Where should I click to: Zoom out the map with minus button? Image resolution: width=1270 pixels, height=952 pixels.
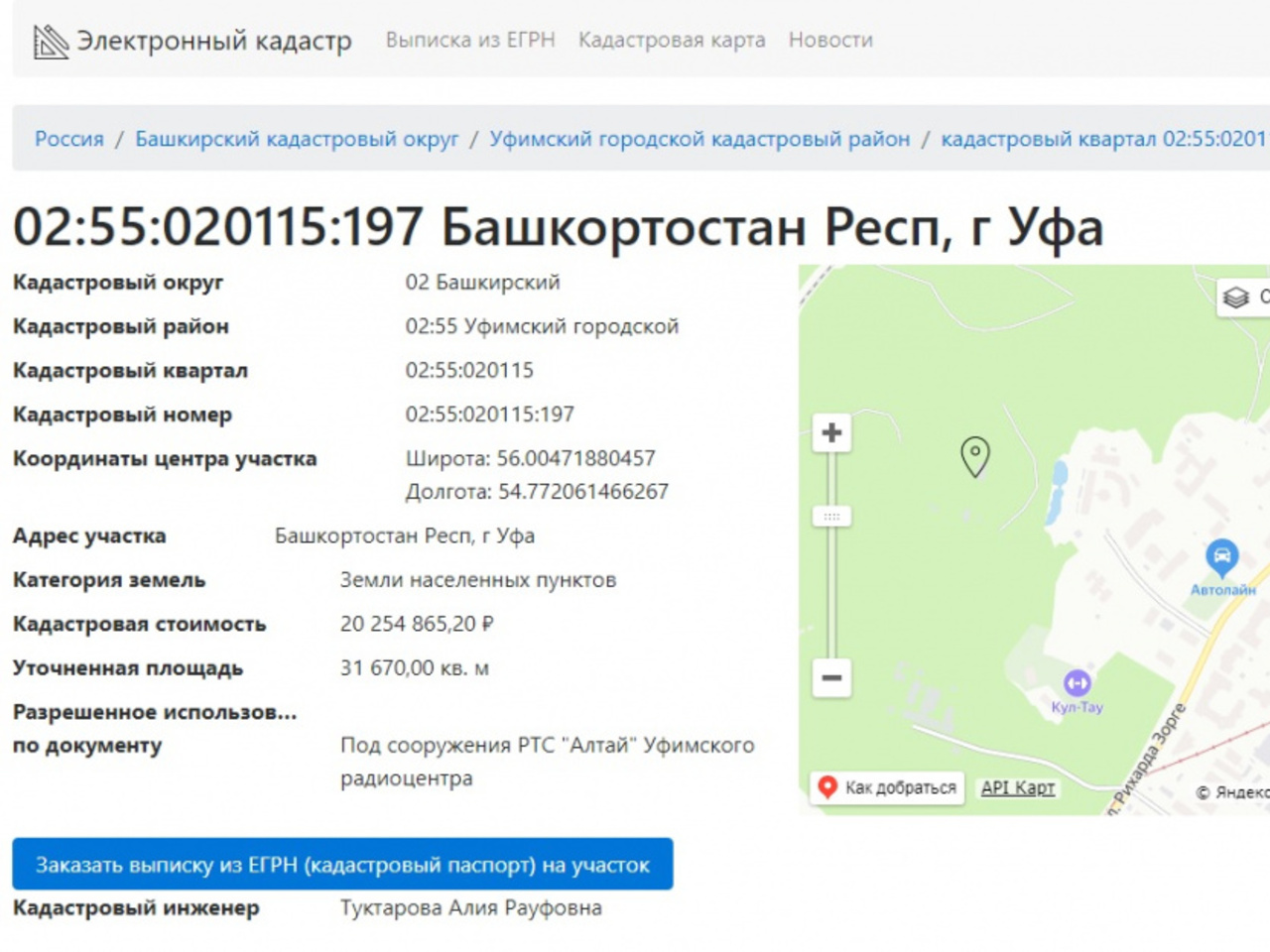[x=831, y=678]
